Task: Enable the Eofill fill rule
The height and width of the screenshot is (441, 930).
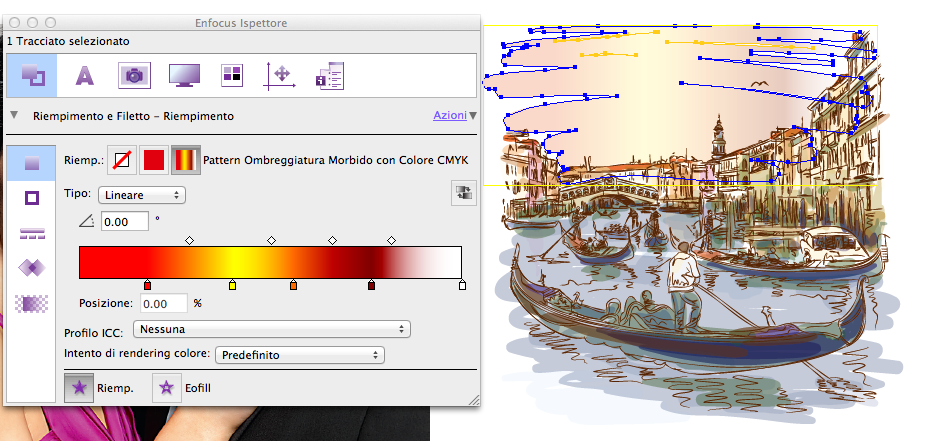Action: 166,388
